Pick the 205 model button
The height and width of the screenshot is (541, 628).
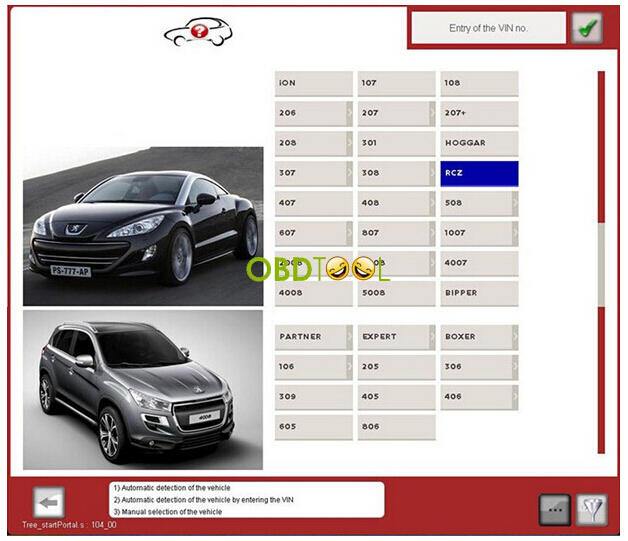click(x=397, y=367)
